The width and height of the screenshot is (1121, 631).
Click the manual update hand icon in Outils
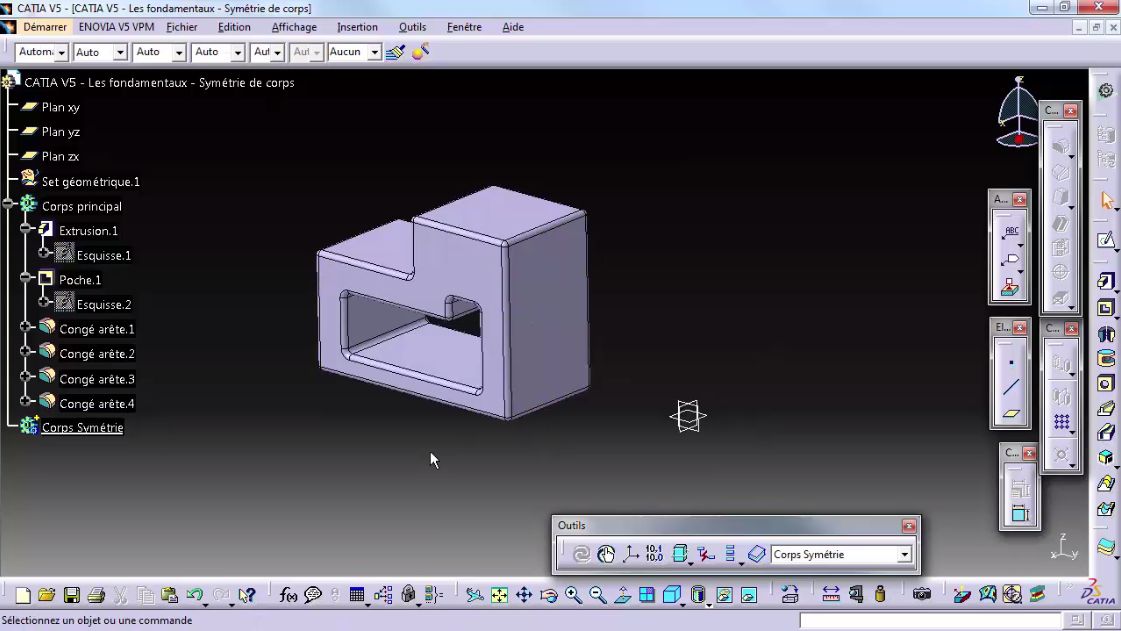click(x=606, y=555)
